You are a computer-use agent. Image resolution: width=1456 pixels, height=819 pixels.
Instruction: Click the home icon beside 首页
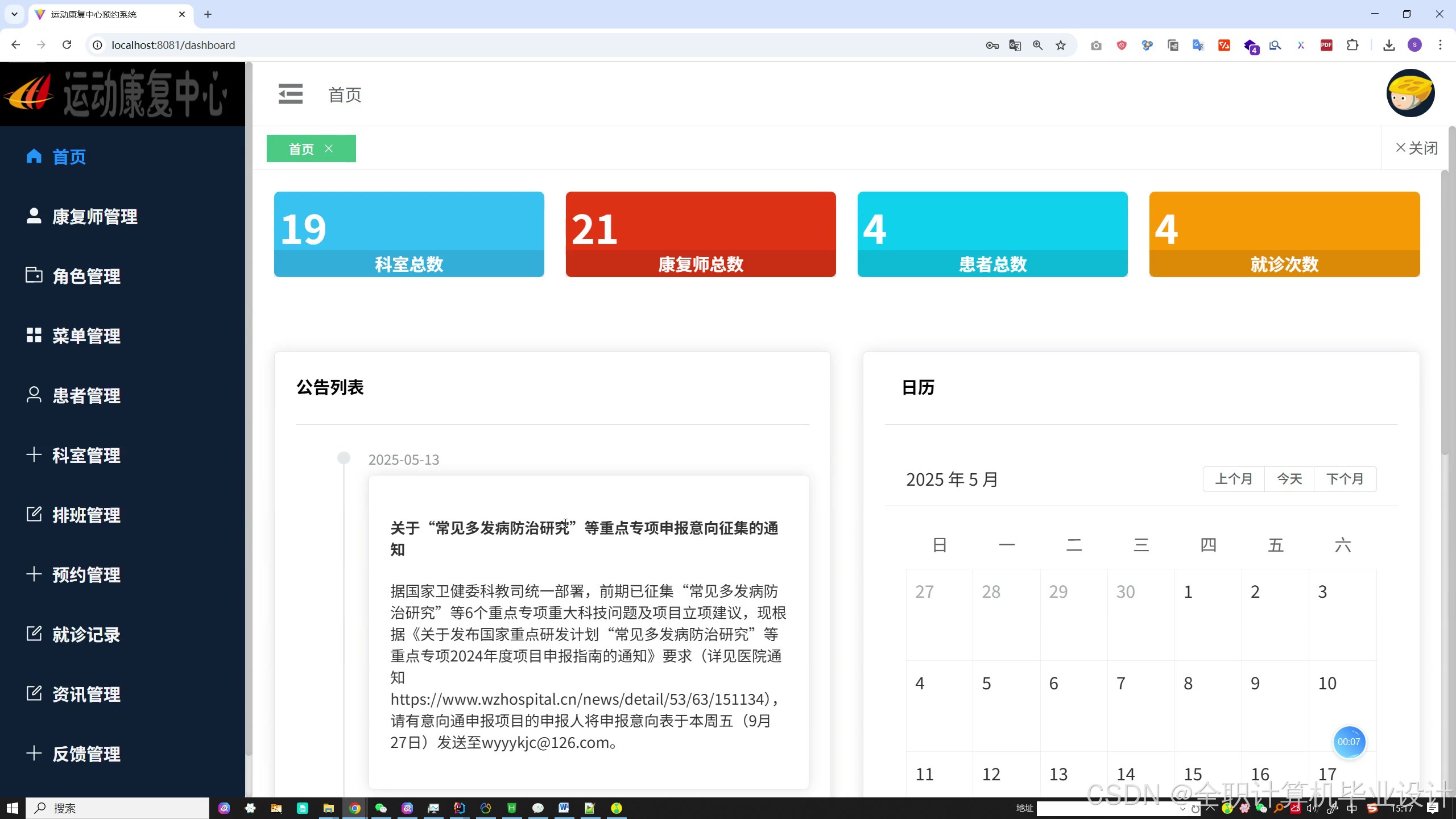click(34, 156)
